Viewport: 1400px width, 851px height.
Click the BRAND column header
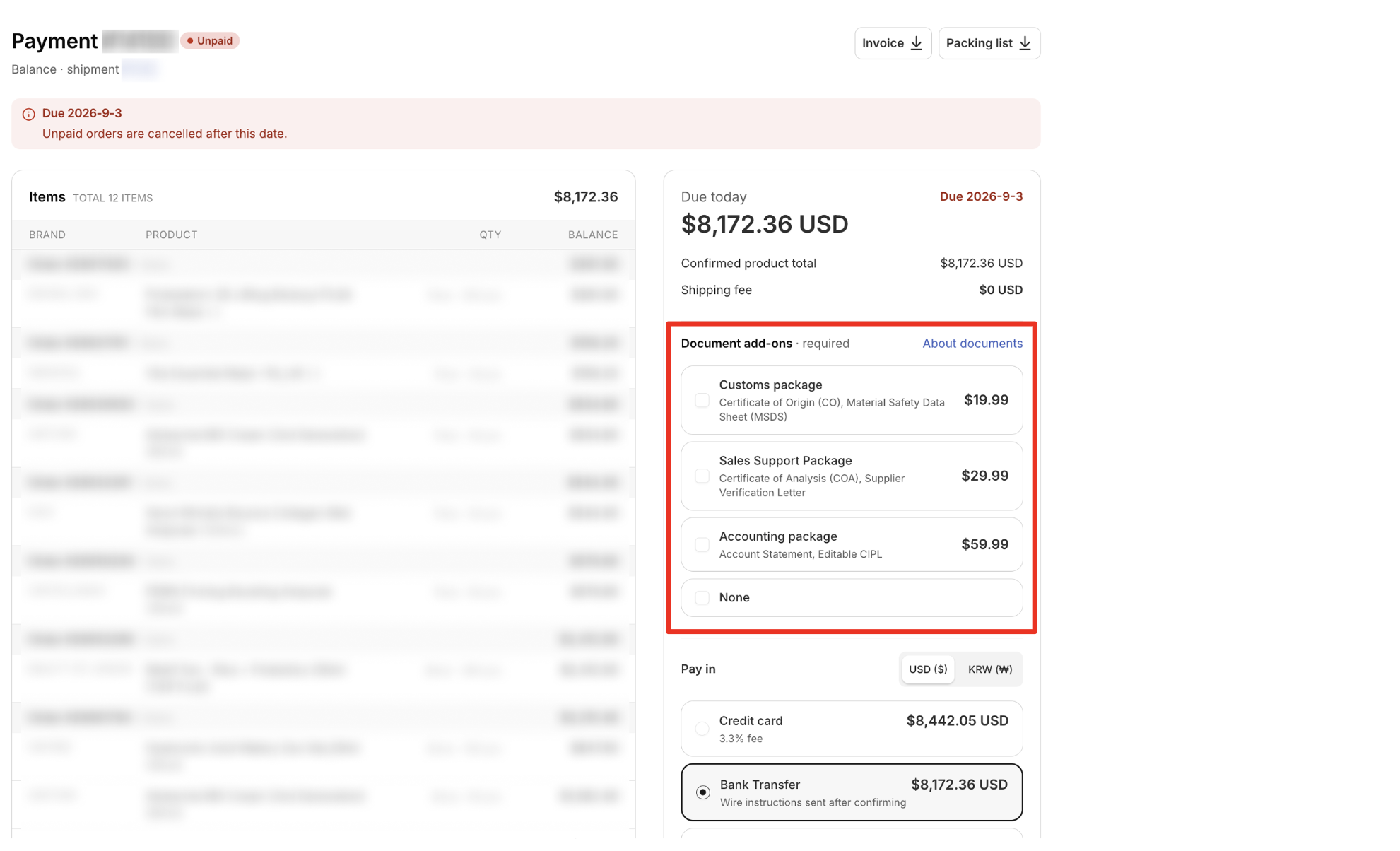pos(47,235)
